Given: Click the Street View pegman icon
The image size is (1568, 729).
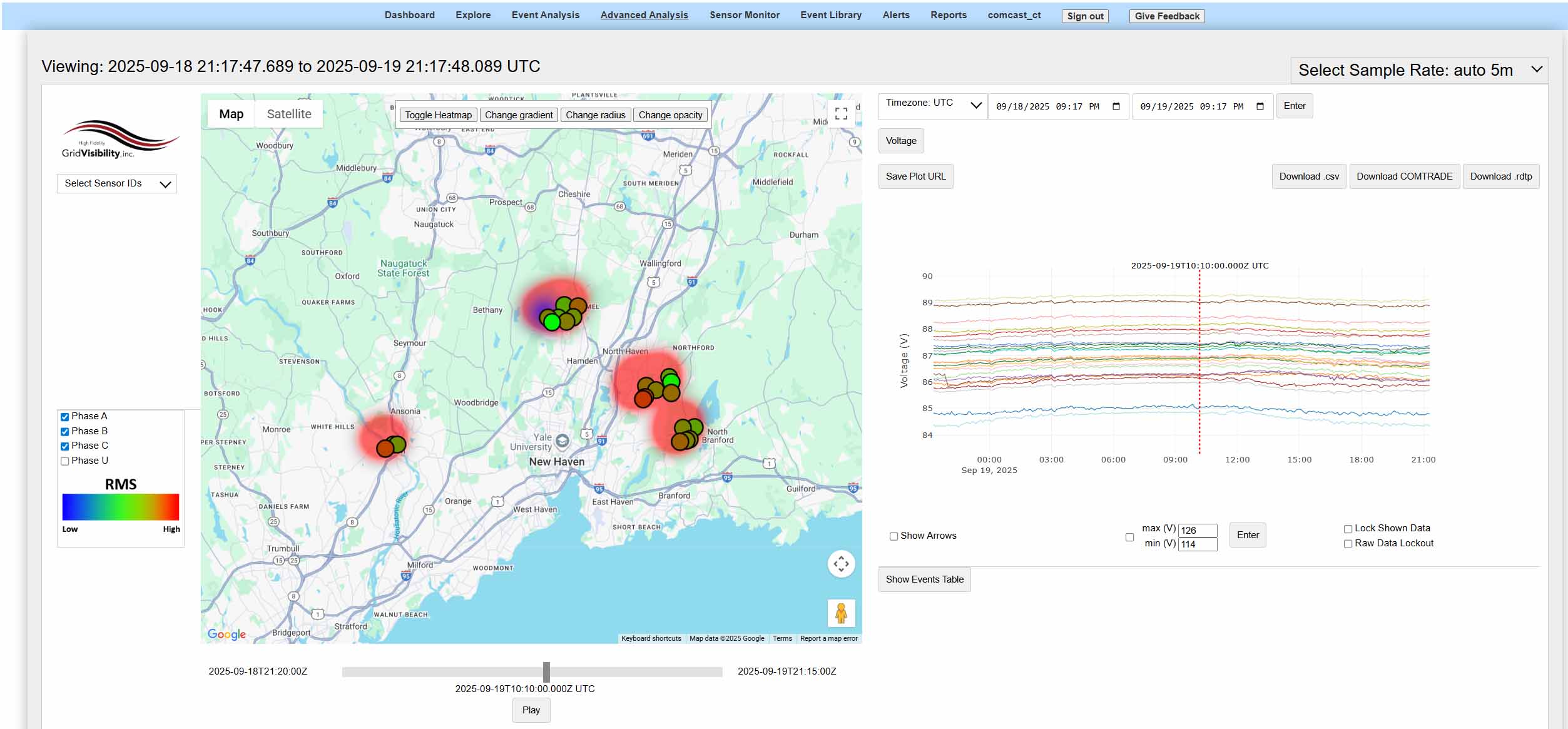Looking at the screenshot, I should tap(841, 613).
